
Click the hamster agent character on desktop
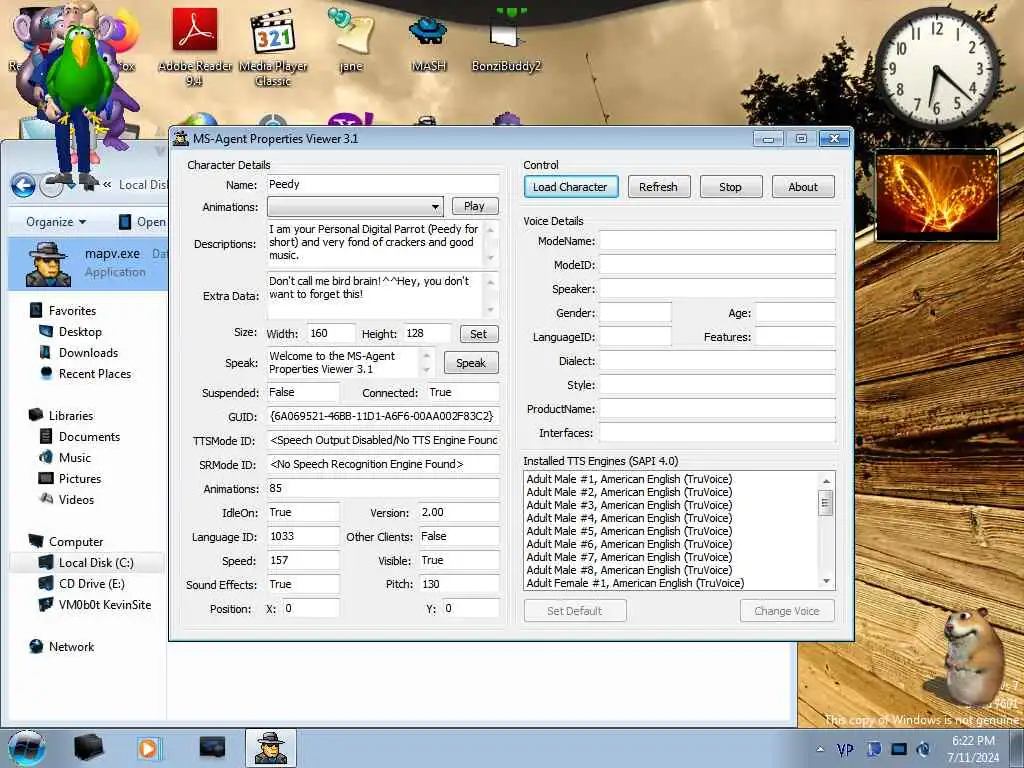972,656
